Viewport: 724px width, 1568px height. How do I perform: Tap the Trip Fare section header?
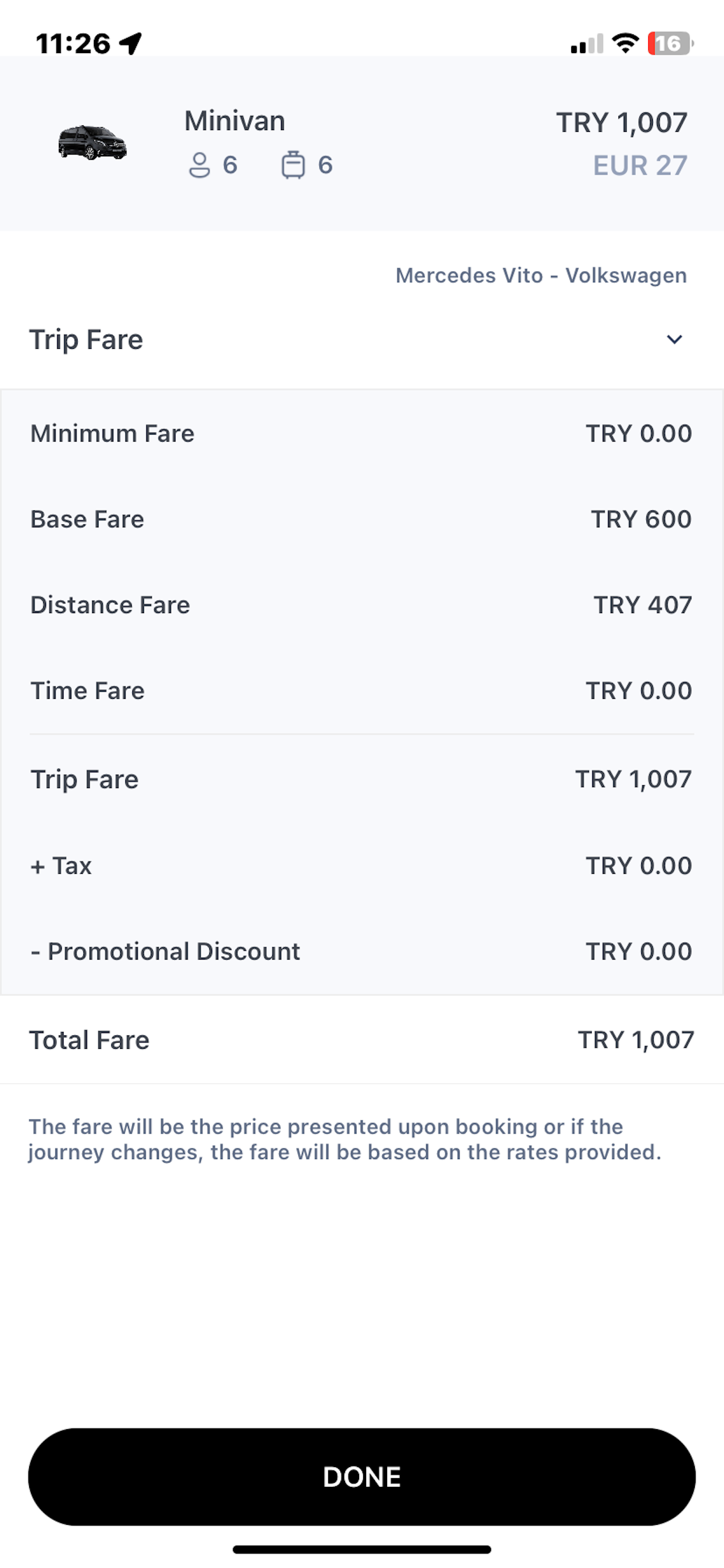coord(86,339)
